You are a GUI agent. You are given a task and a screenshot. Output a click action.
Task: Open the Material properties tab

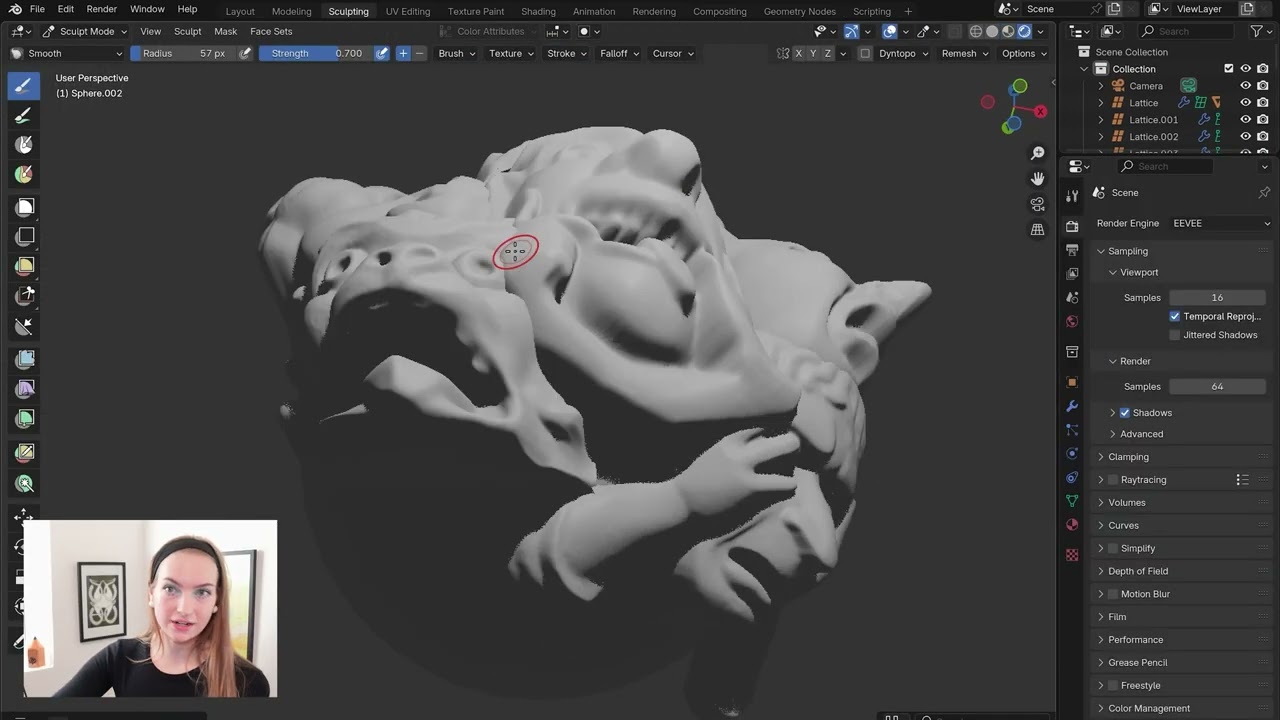tap(1072, 525)
